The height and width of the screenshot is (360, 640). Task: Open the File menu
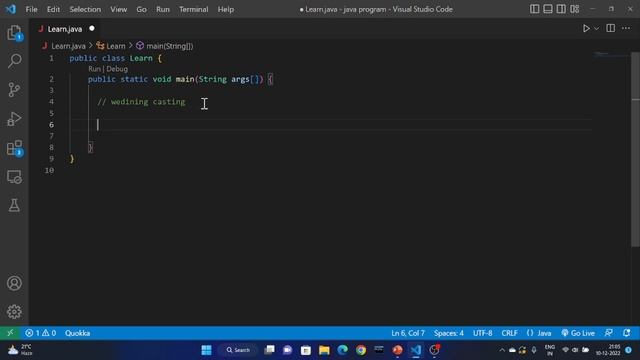click(31, 9)
